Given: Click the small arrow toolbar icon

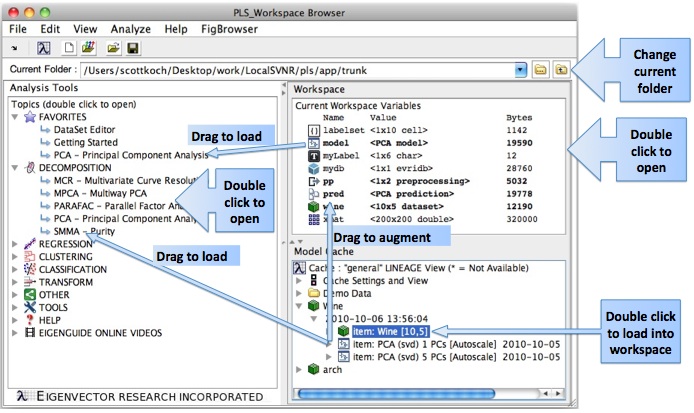Looking at the screenshot, I should [14, 48].
